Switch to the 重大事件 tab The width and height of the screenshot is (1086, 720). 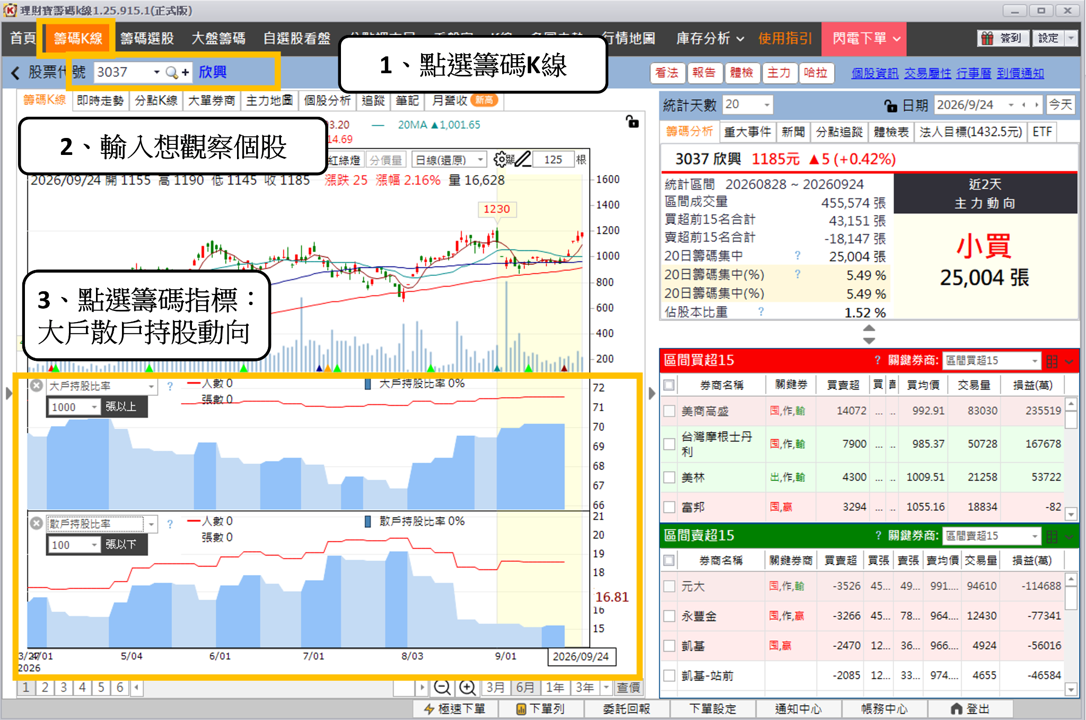[x=747, y=132]
